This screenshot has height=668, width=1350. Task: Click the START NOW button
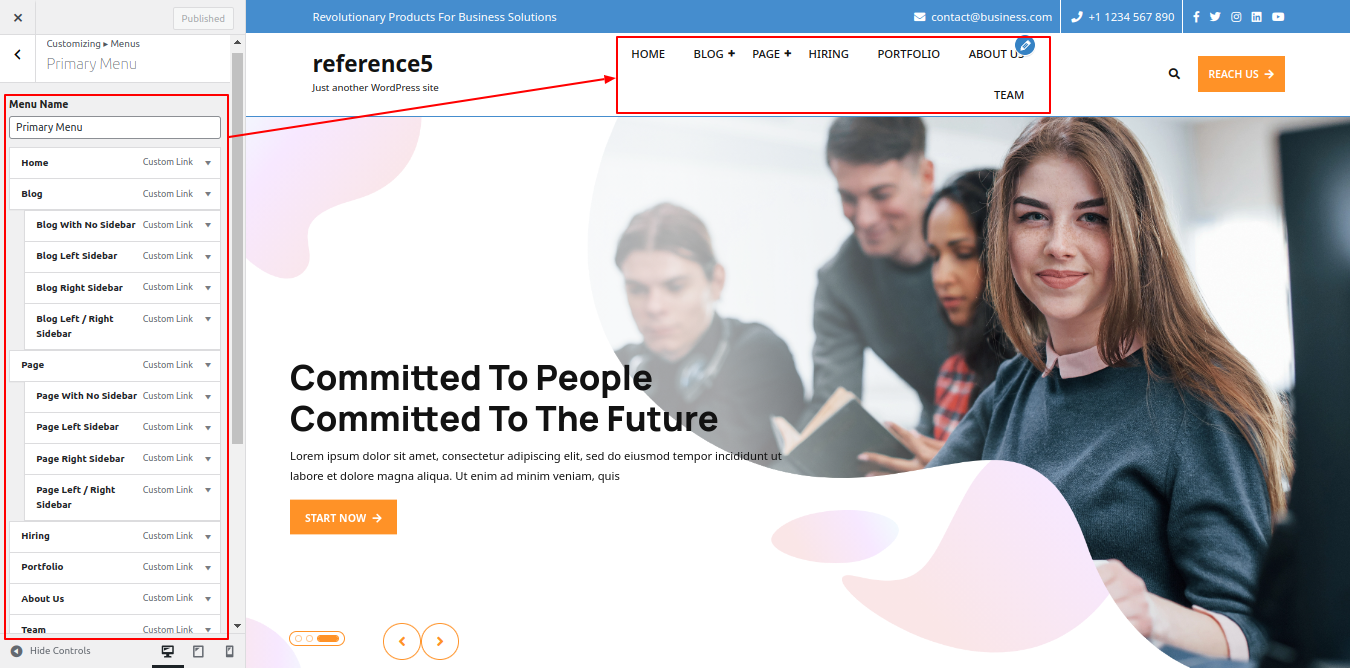pyautogui.click(x=343, y=517)
